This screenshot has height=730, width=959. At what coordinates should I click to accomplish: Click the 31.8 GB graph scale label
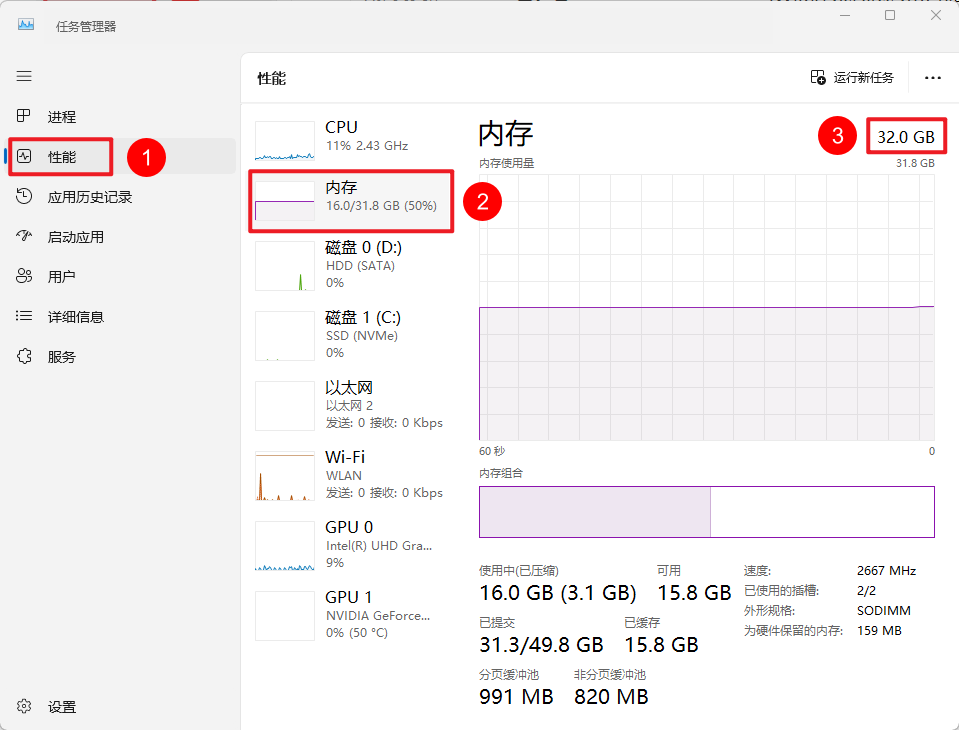click(916, 163)
